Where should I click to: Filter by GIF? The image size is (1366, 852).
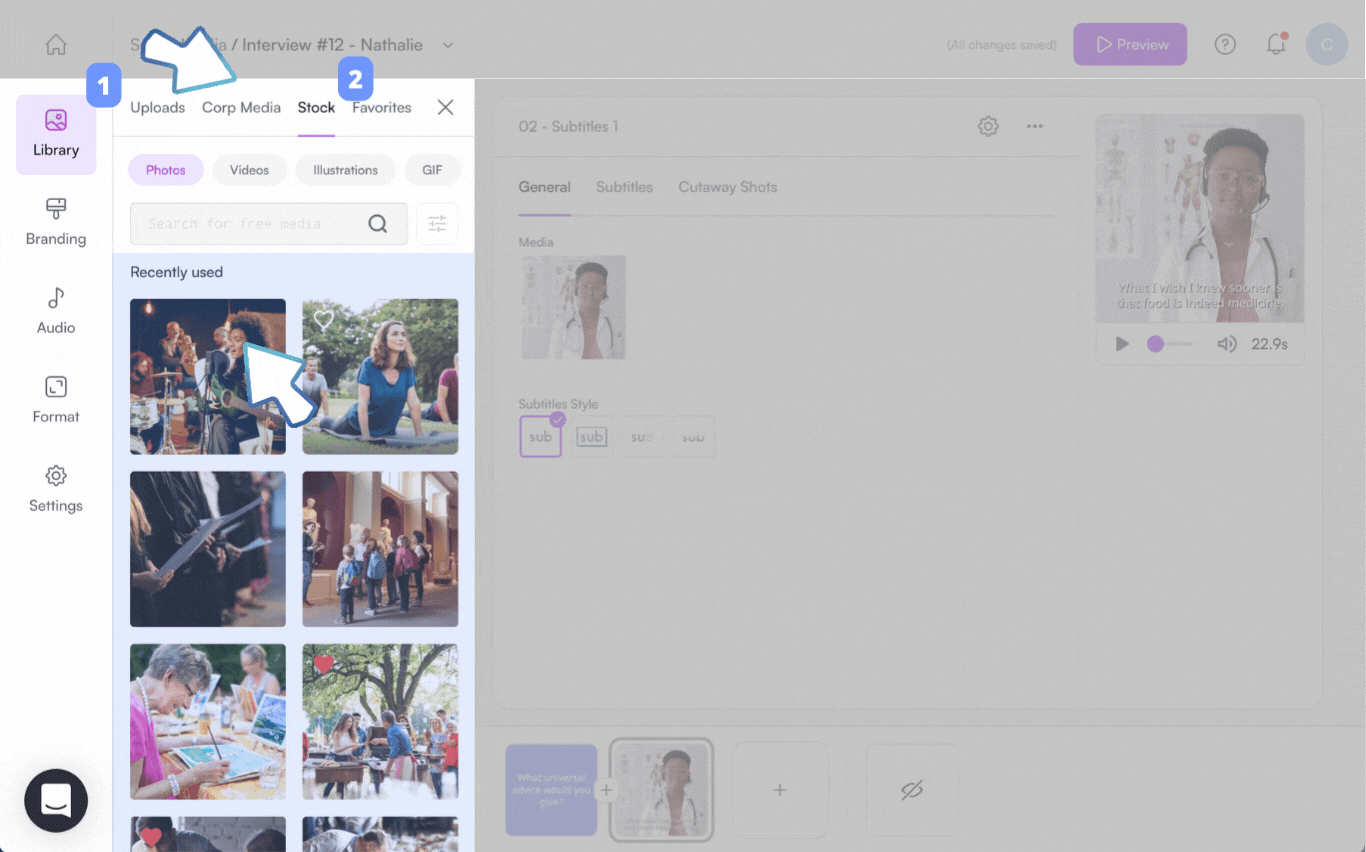pos(432,170)
